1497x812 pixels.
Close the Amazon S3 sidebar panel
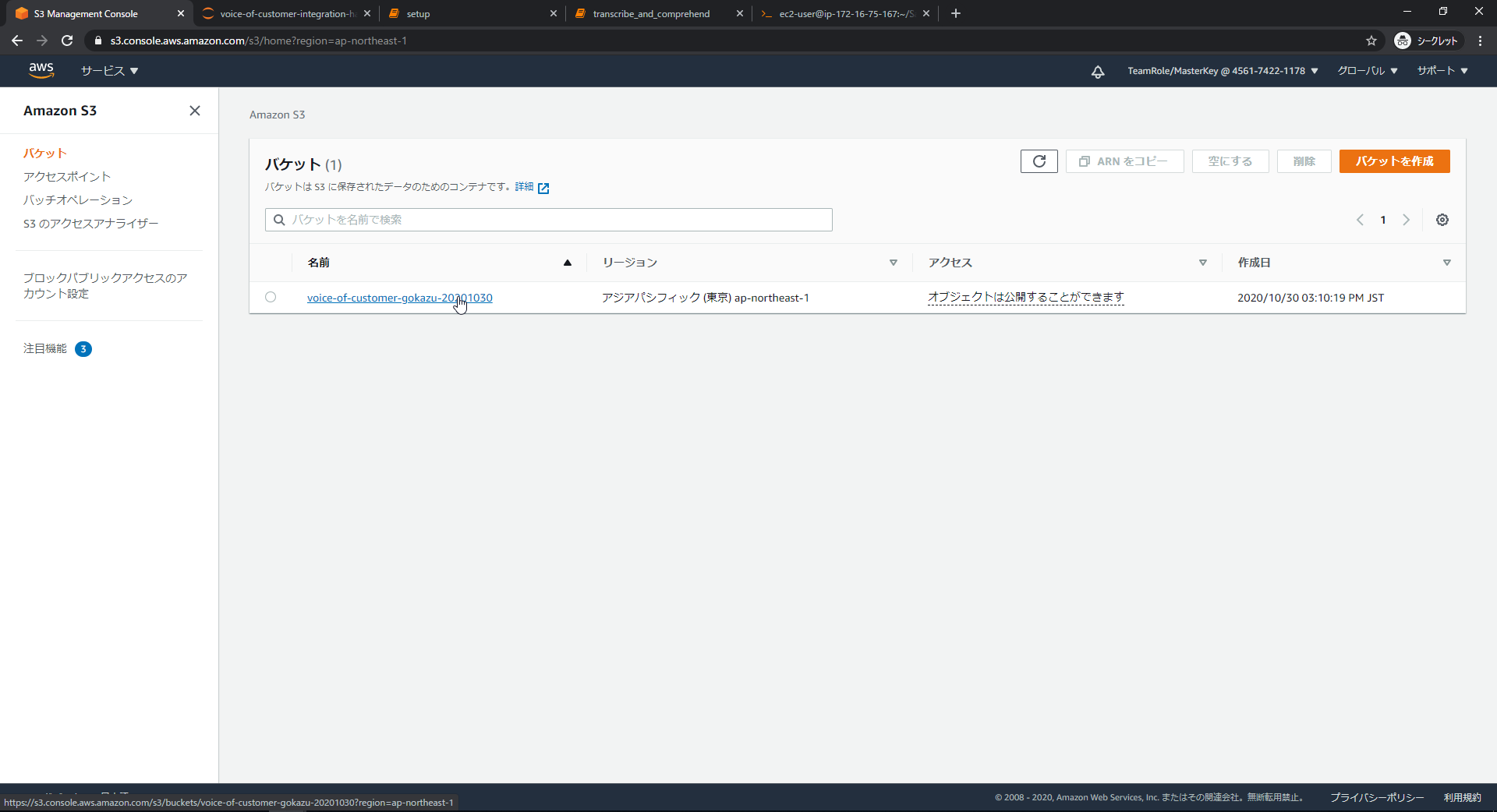click(x=195, y=111)
